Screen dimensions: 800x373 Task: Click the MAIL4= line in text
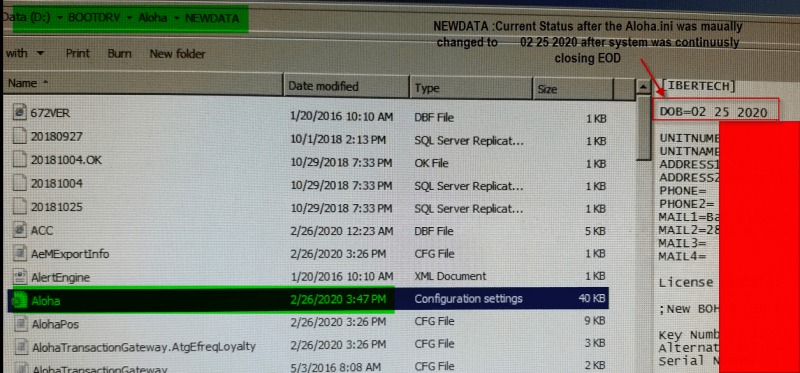(x=683, y=256)
